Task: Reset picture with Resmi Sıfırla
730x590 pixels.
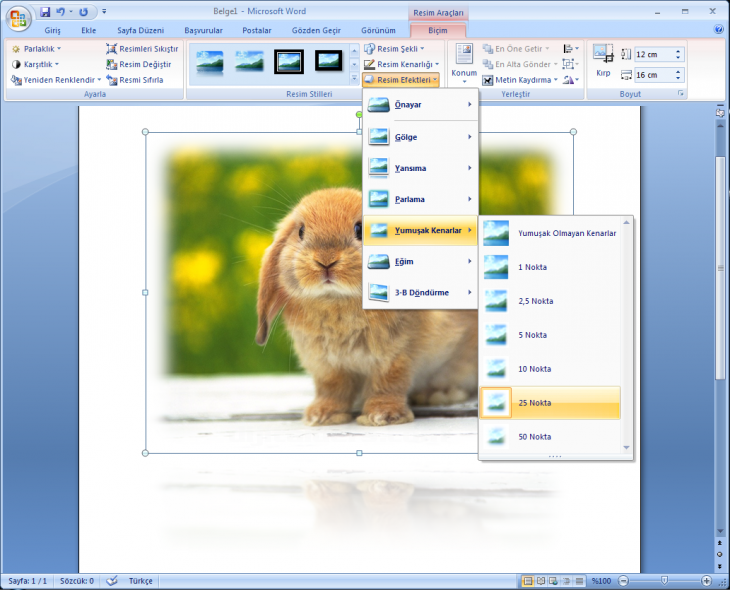Action: point(135,80)
